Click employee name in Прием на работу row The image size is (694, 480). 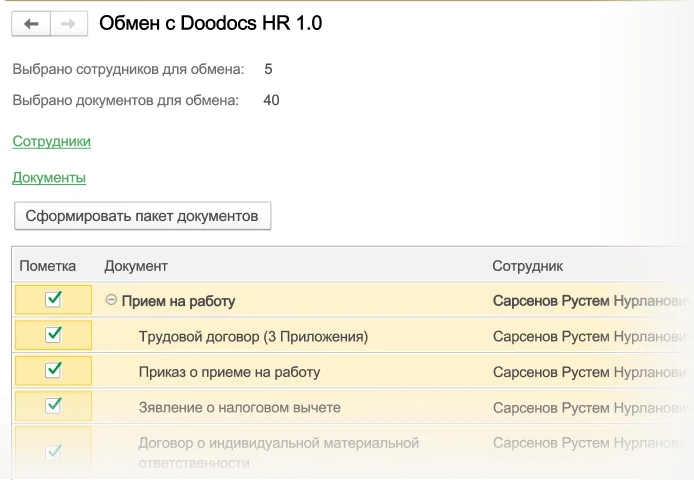click(x=592, y=301)
